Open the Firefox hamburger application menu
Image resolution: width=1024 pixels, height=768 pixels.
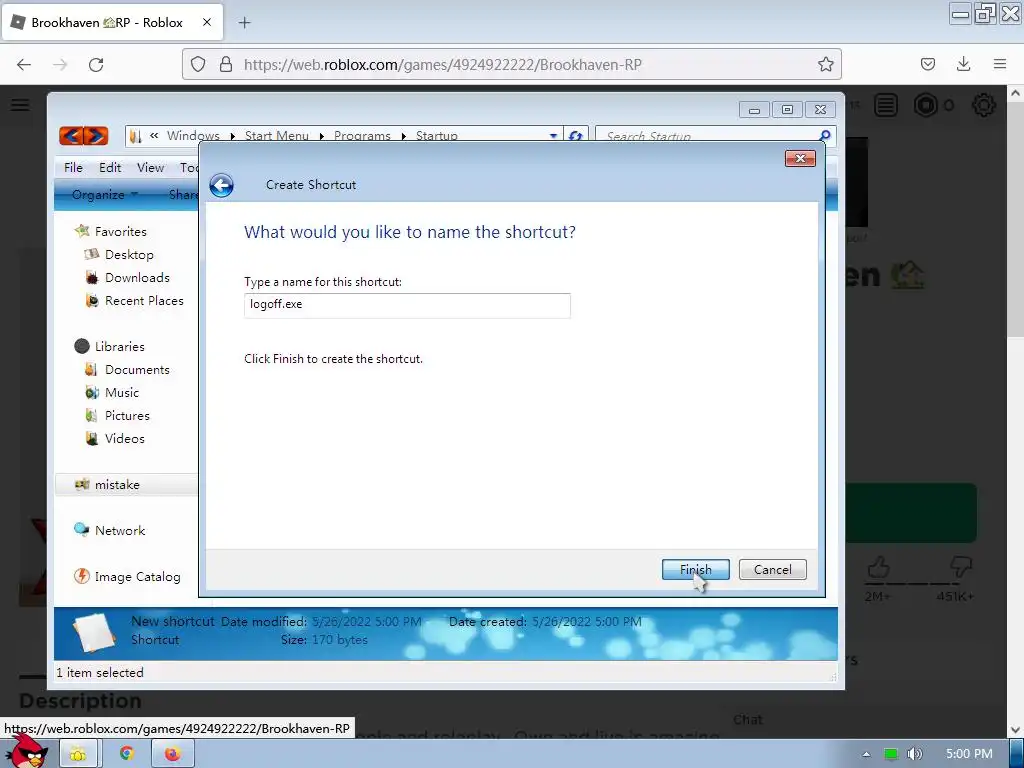click(x=1000, y=64)
